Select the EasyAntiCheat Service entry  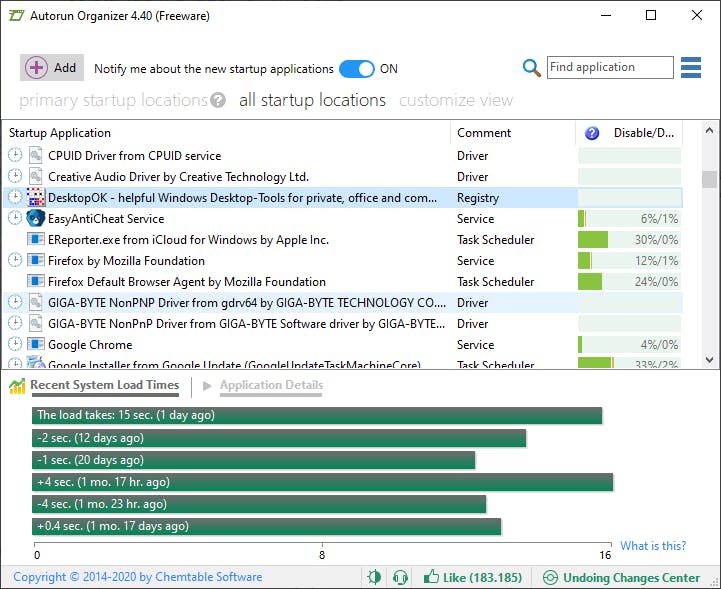(343, 218)
